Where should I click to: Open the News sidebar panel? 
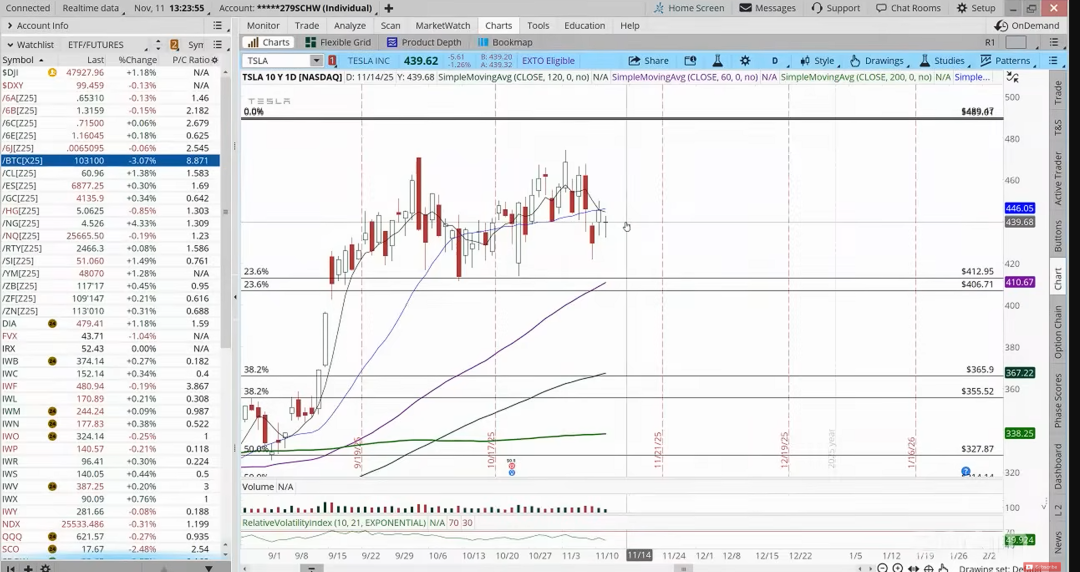[x=1058, y=542]
